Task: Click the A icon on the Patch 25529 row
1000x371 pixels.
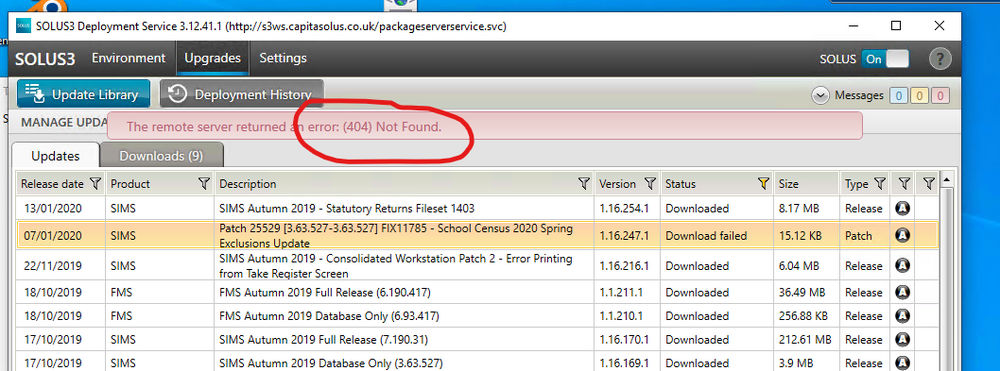Action: [902, 236]
